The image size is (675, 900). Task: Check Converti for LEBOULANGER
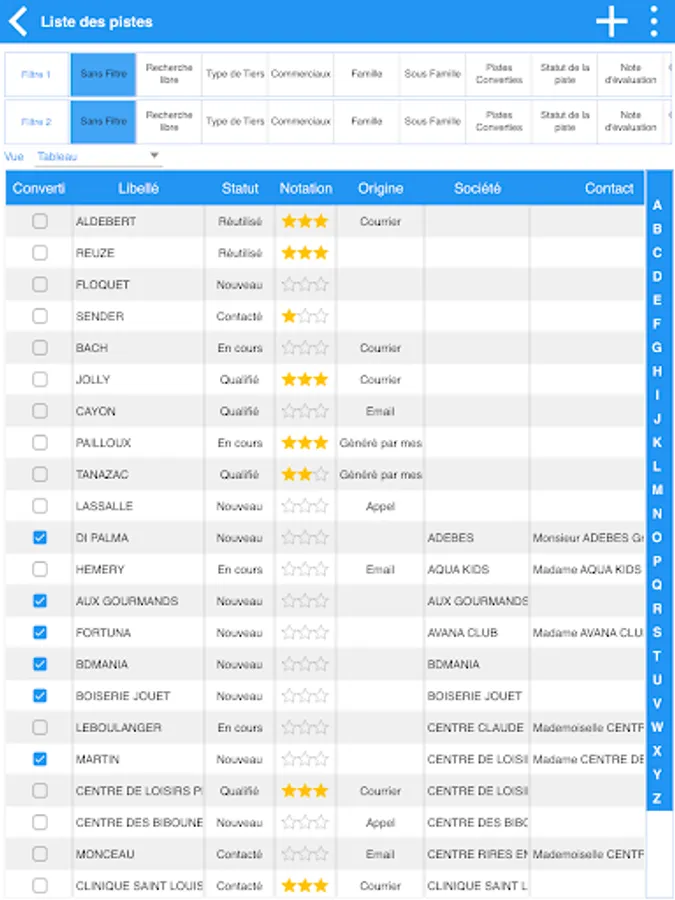[40, 728]
